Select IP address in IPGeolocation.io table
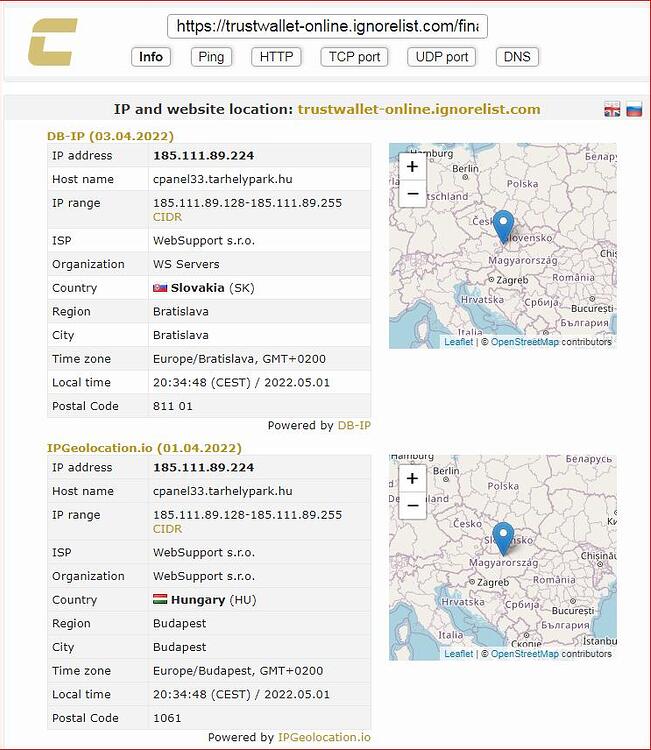Screen dimensions: 651x750 point(203,467)
